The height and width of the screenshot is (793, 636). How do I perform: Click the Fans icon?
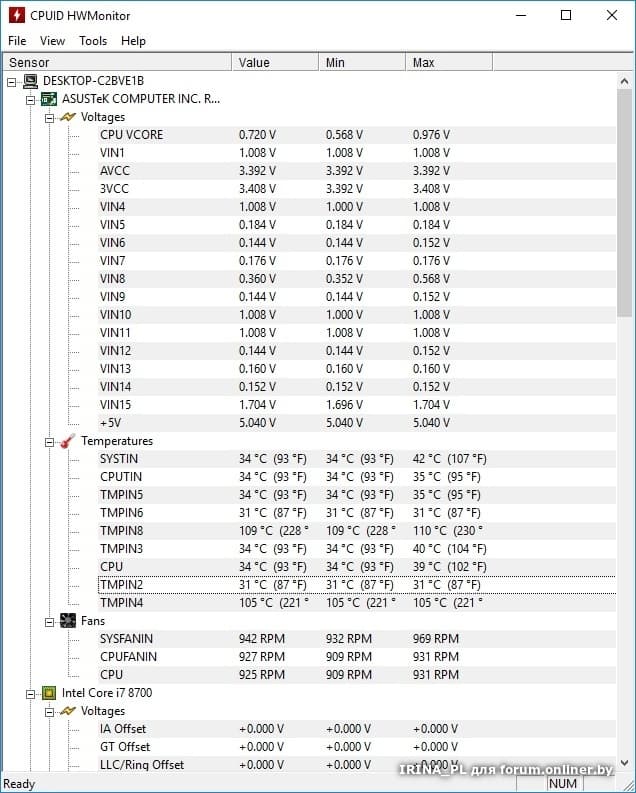tap(68, 621)
